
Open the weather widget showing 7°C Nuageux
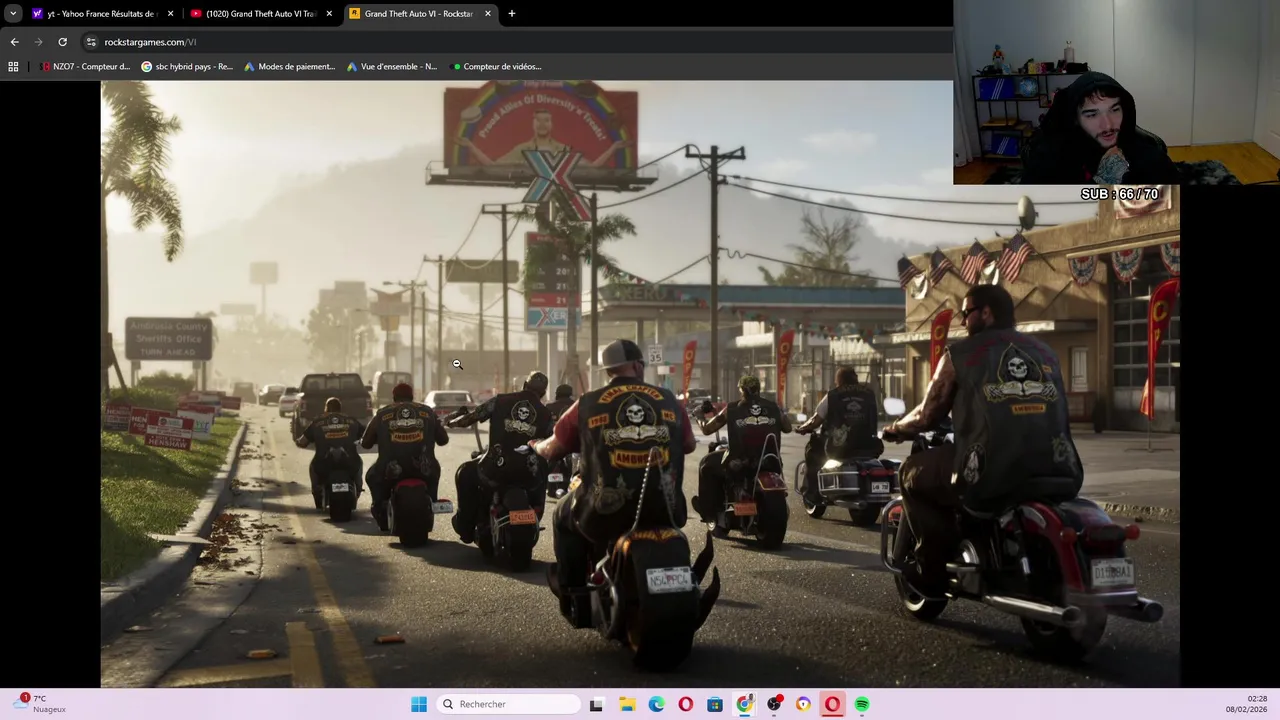coord(40,704)
